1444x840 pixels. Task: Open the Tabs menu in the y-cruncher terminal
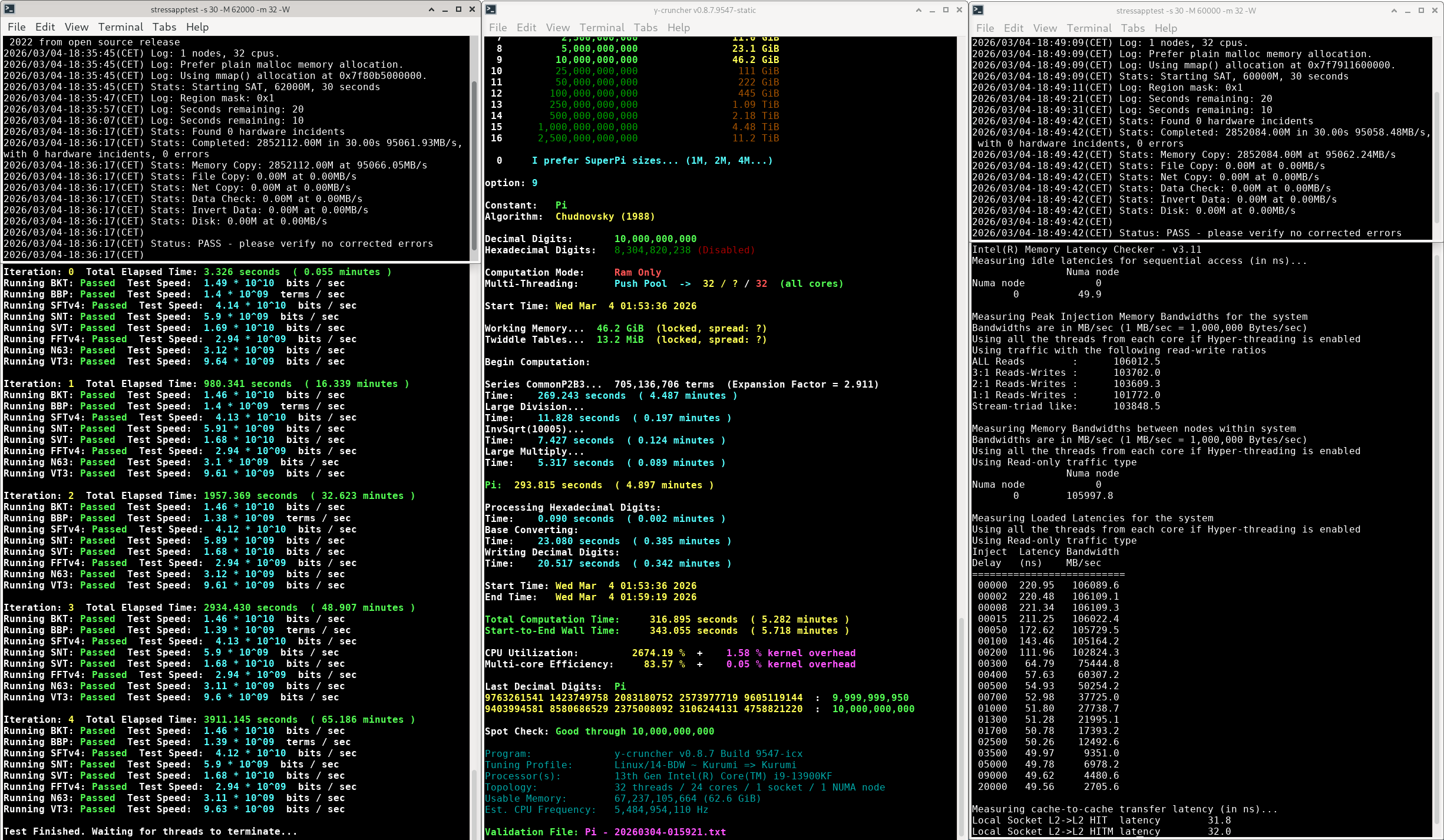point(645,28)
